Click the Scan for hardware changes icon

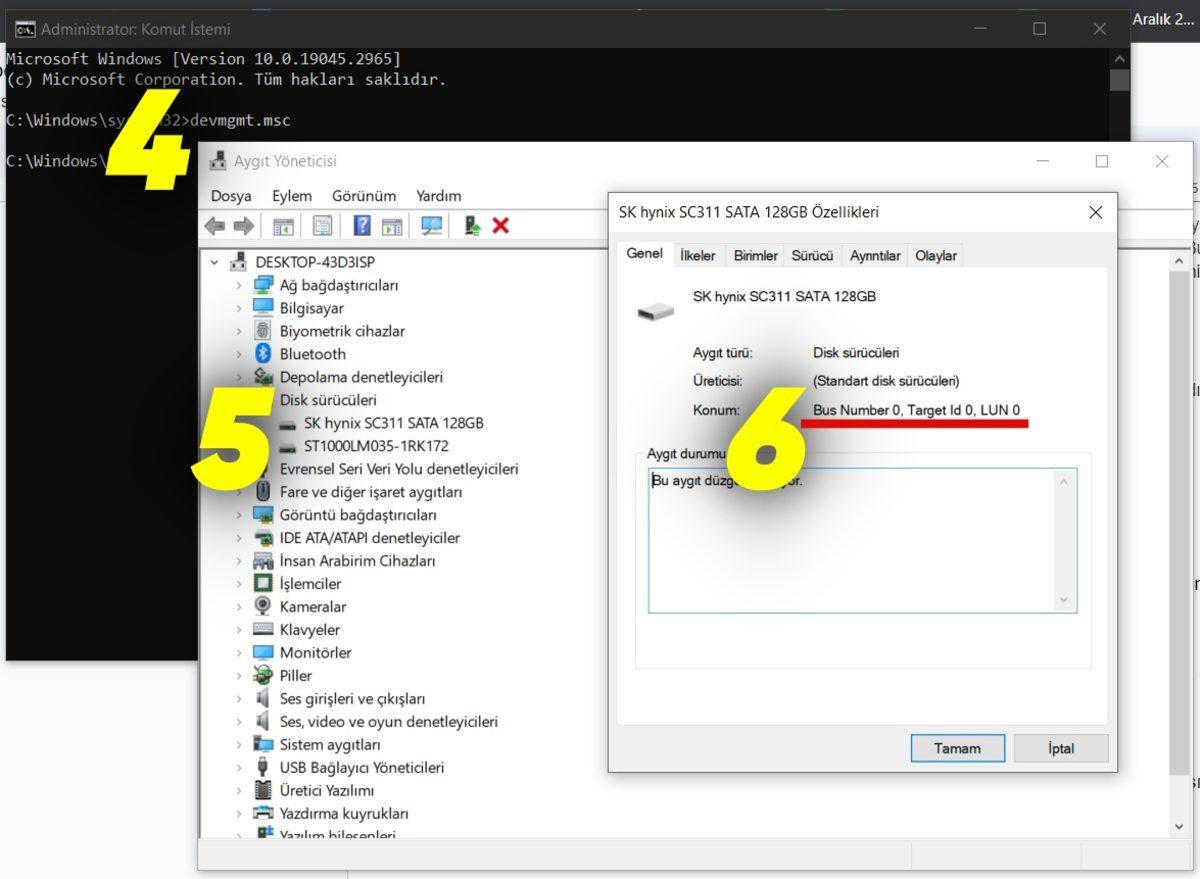(431, 225)
